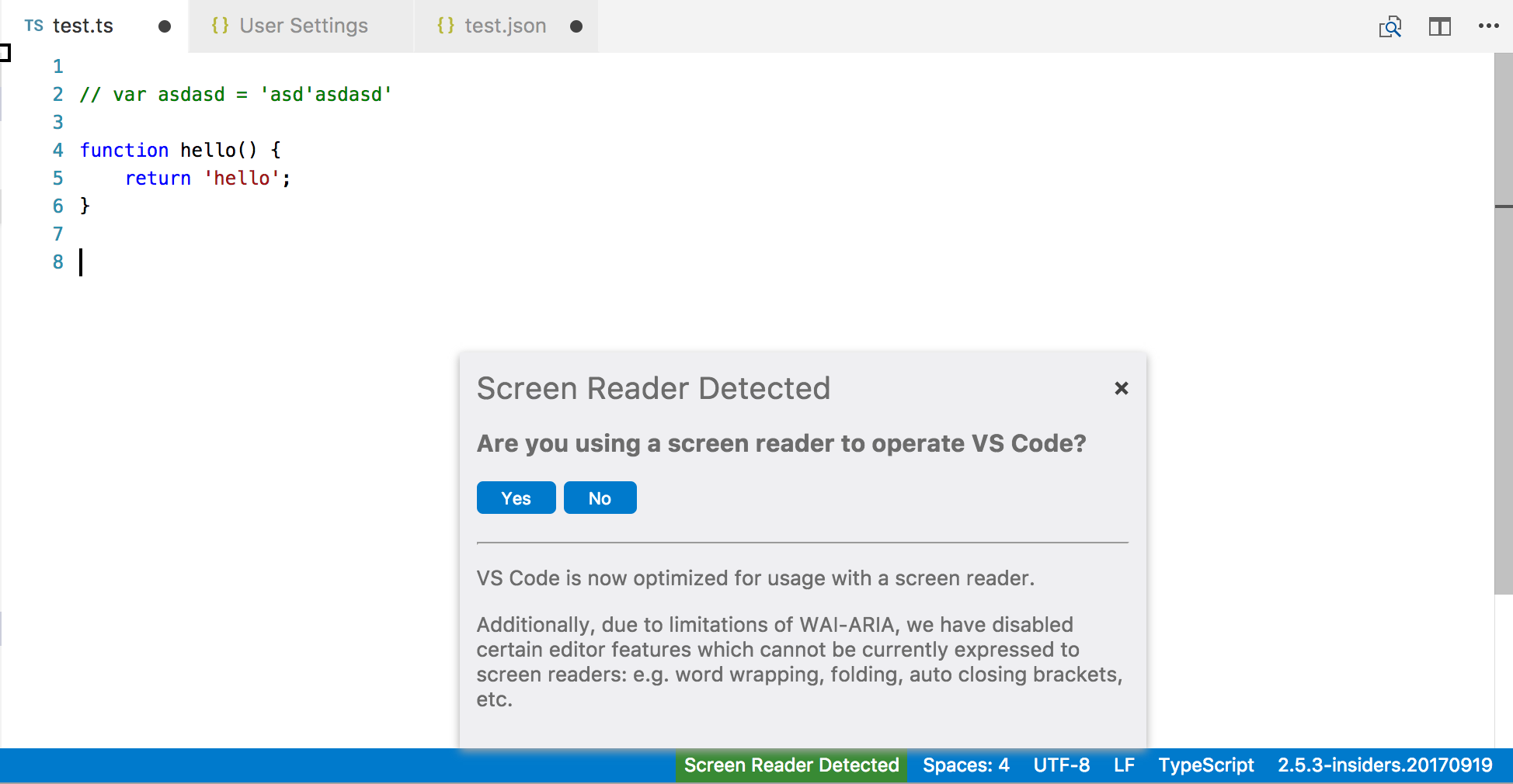Click the vertical editor scrollbar thumb

(1504, 324)
